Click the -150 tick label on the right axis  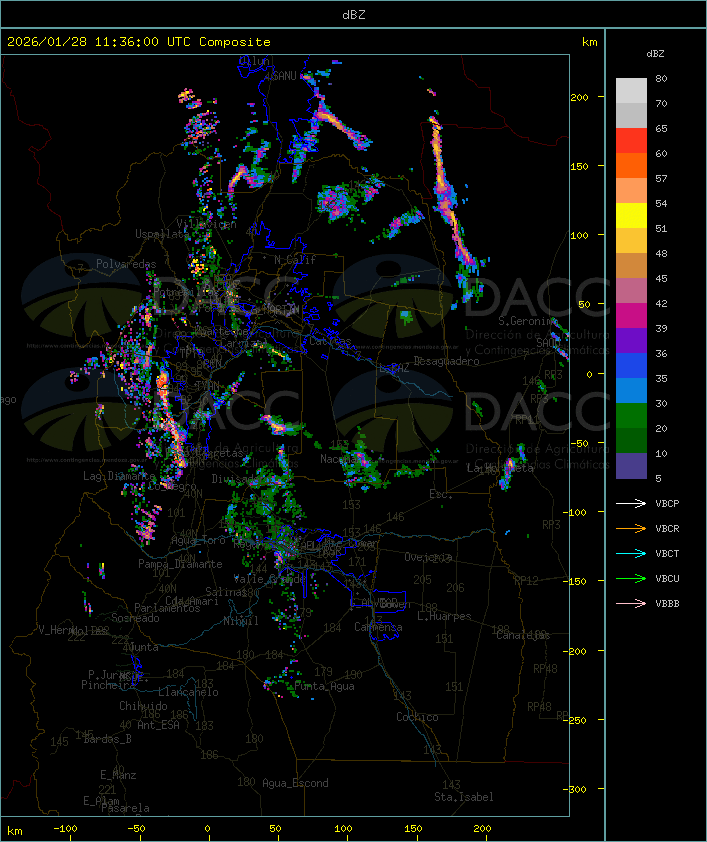pyautogui.click(x=576, y=582)
